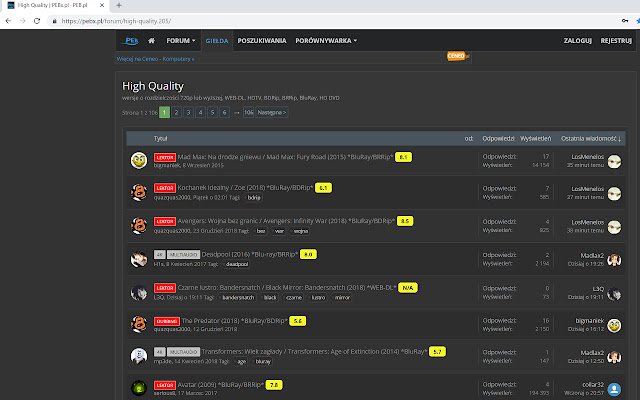Open Więcej na Ceneo - Komputery link
The image size is (640, 400).
[155, 59]
